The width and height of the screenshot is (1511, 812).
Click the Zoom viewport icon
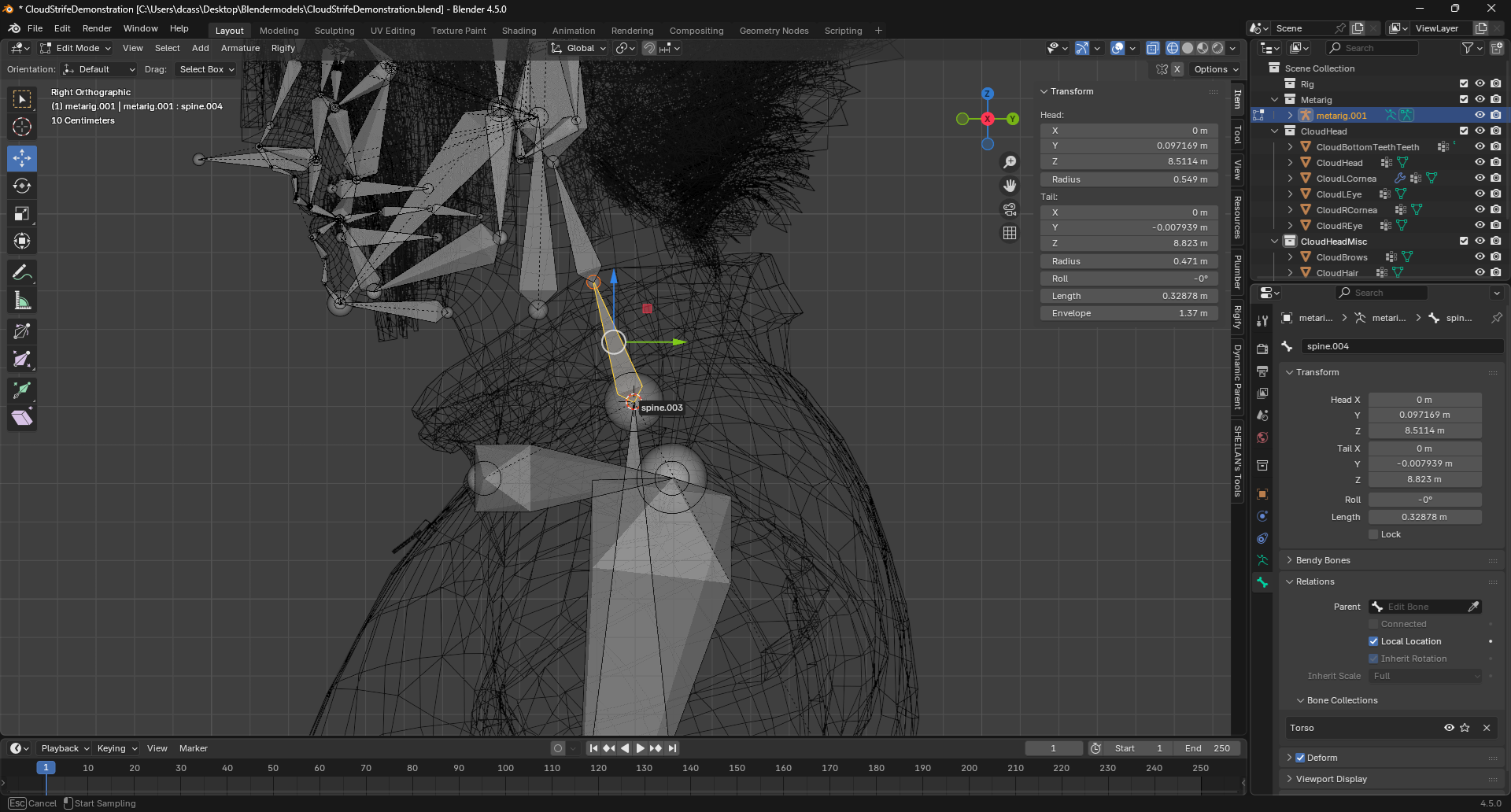(1010, 162)
